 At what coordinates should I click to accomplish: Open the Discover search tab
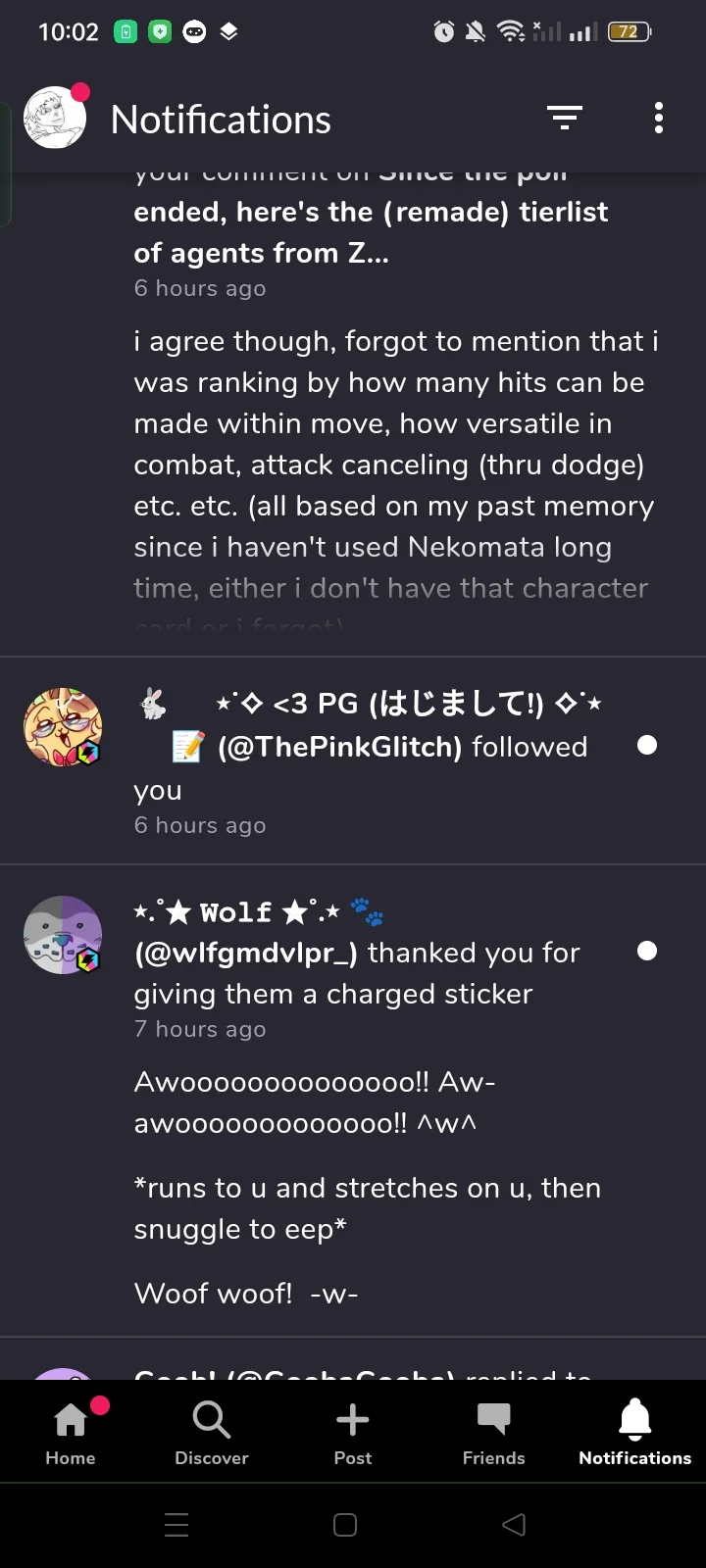212,1432
